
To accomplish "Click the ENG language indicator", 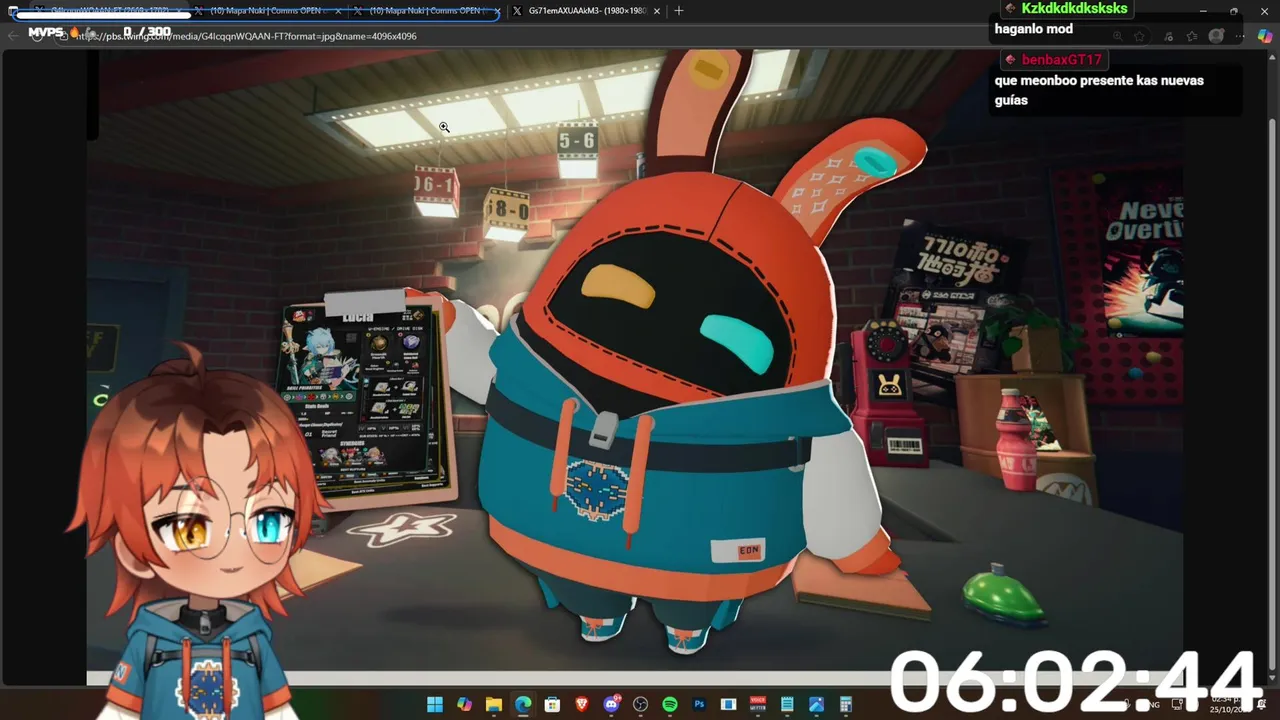I will (1152, 705).
